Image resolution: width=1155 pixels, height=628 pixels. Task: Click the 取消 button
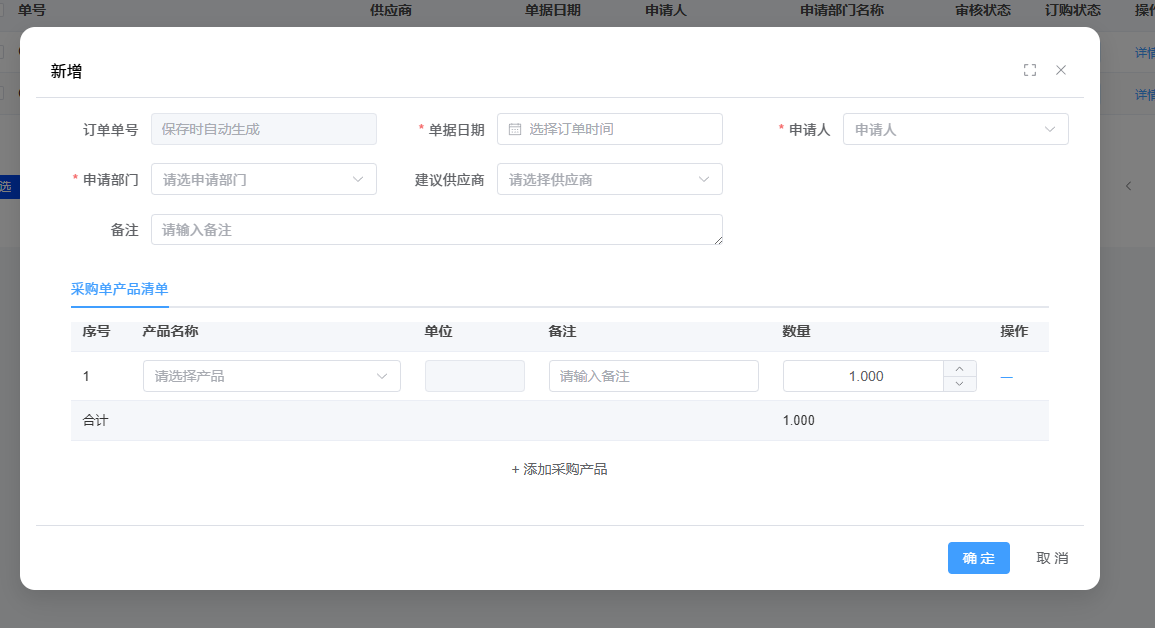click(x=1052, y=558)
